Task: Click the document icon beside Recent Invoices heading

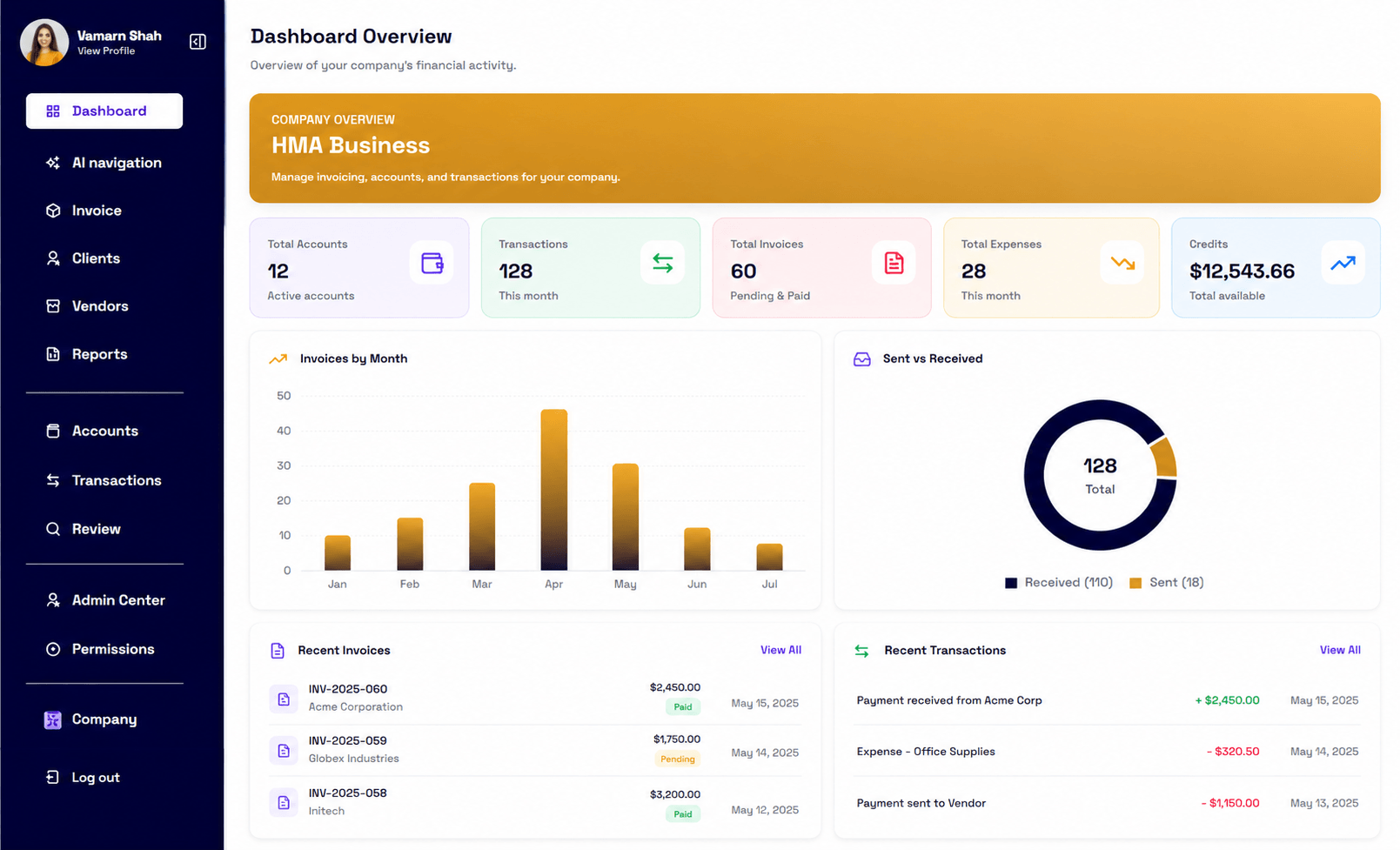Action: coord(278,650)
